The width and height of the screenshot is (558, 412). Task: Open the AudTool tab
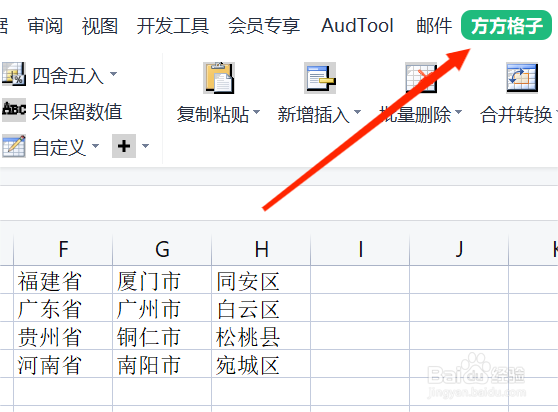(357, 26)
